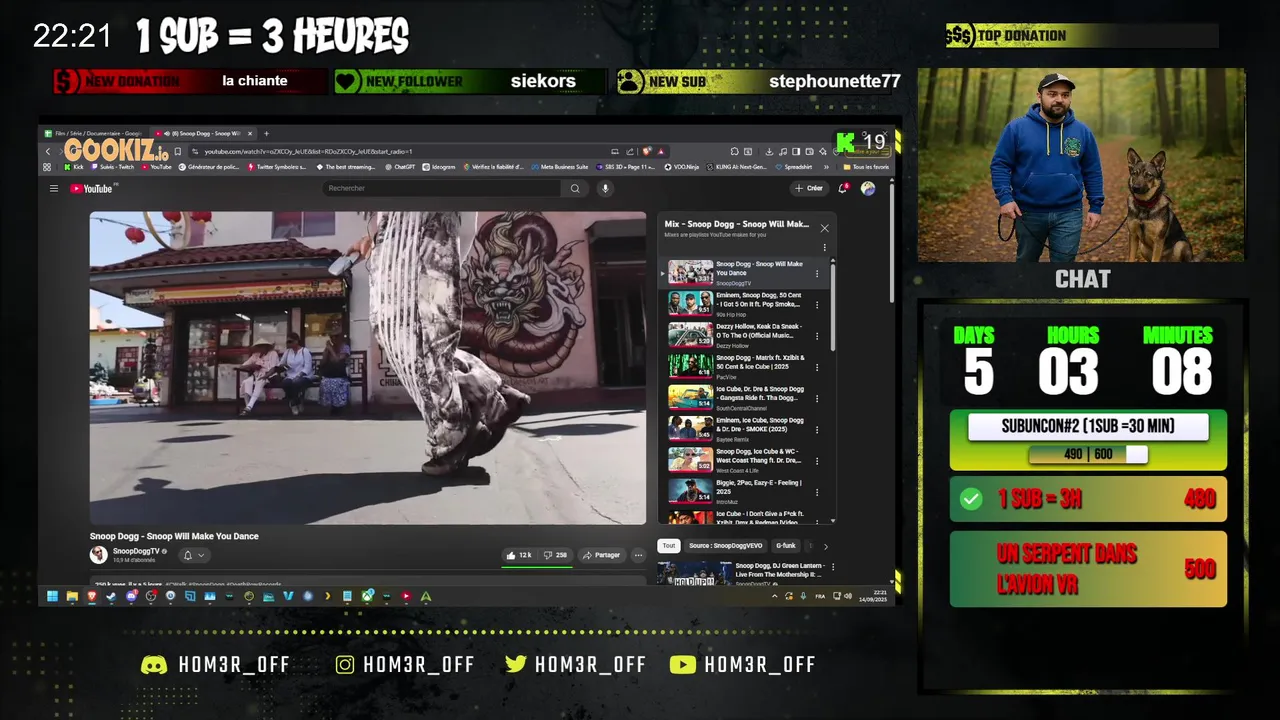Image resolution: width=1280 pixels, height=720 pixels.
Task: Open the Brave browser taskbar icon
Action: point(92,596)
